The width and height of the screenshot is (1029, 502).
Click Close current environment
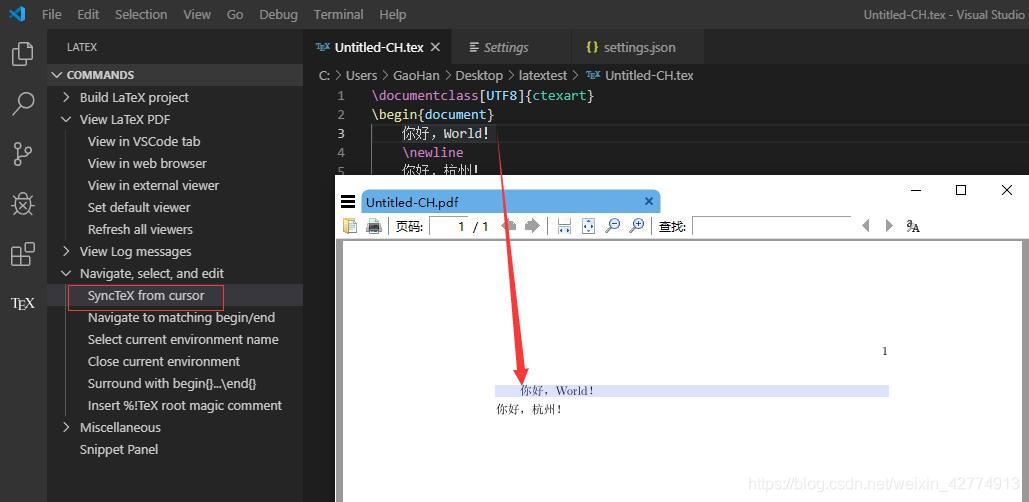(x=164, y=362)
